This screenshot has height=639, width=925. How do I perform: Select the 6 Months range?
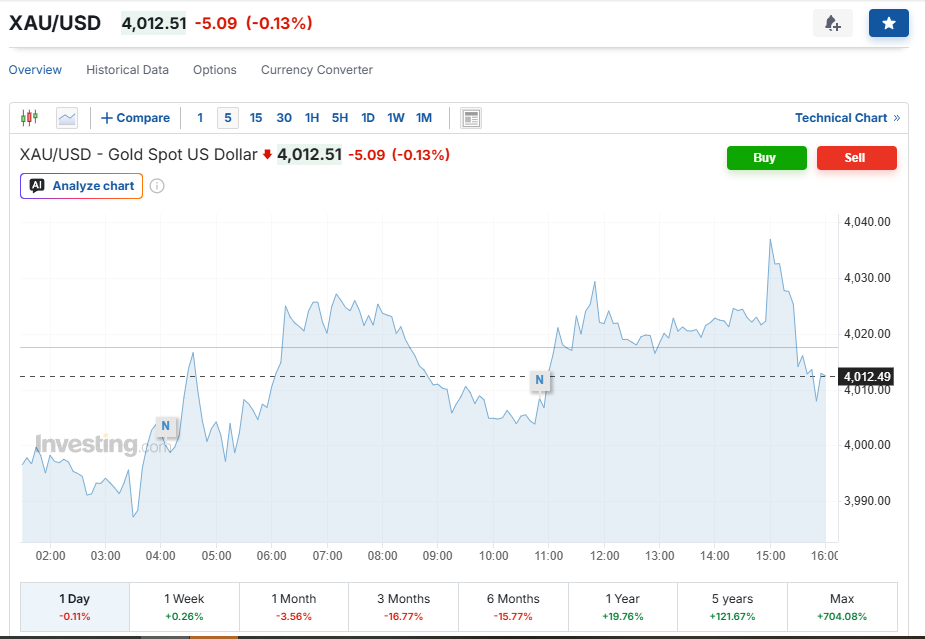513,607
